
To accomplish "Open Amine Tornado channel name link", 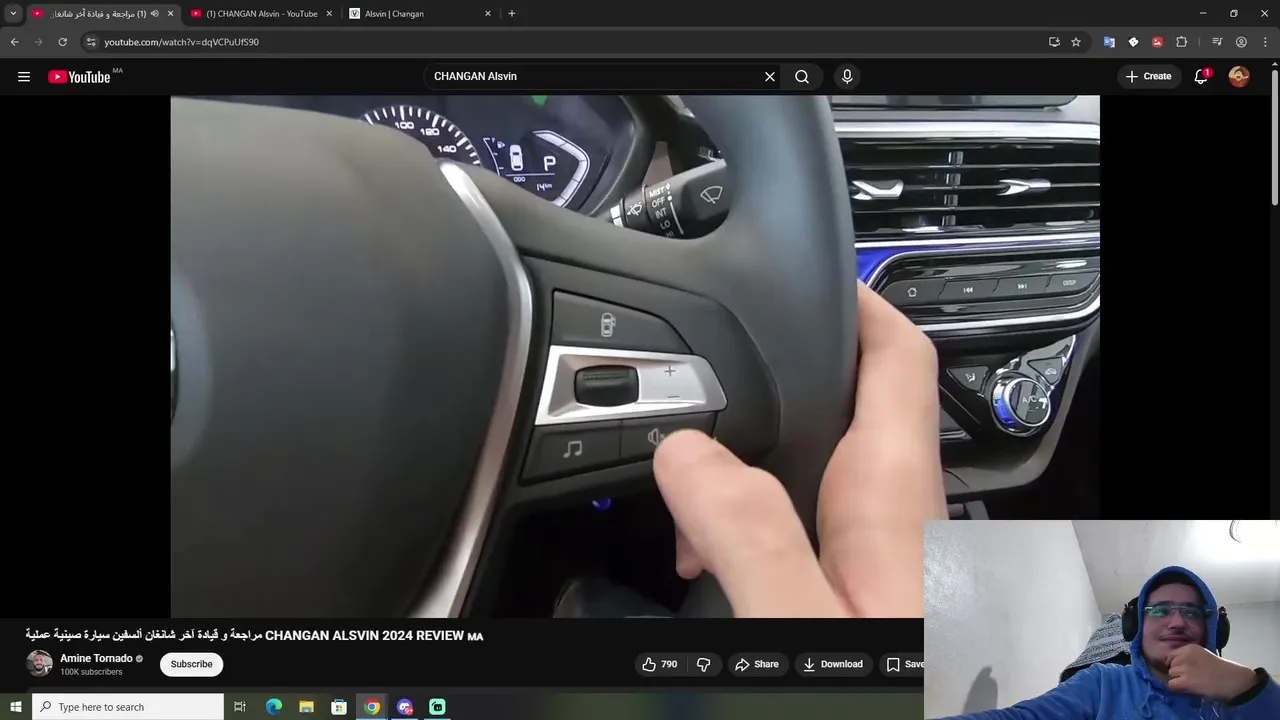I will (96, 658).
